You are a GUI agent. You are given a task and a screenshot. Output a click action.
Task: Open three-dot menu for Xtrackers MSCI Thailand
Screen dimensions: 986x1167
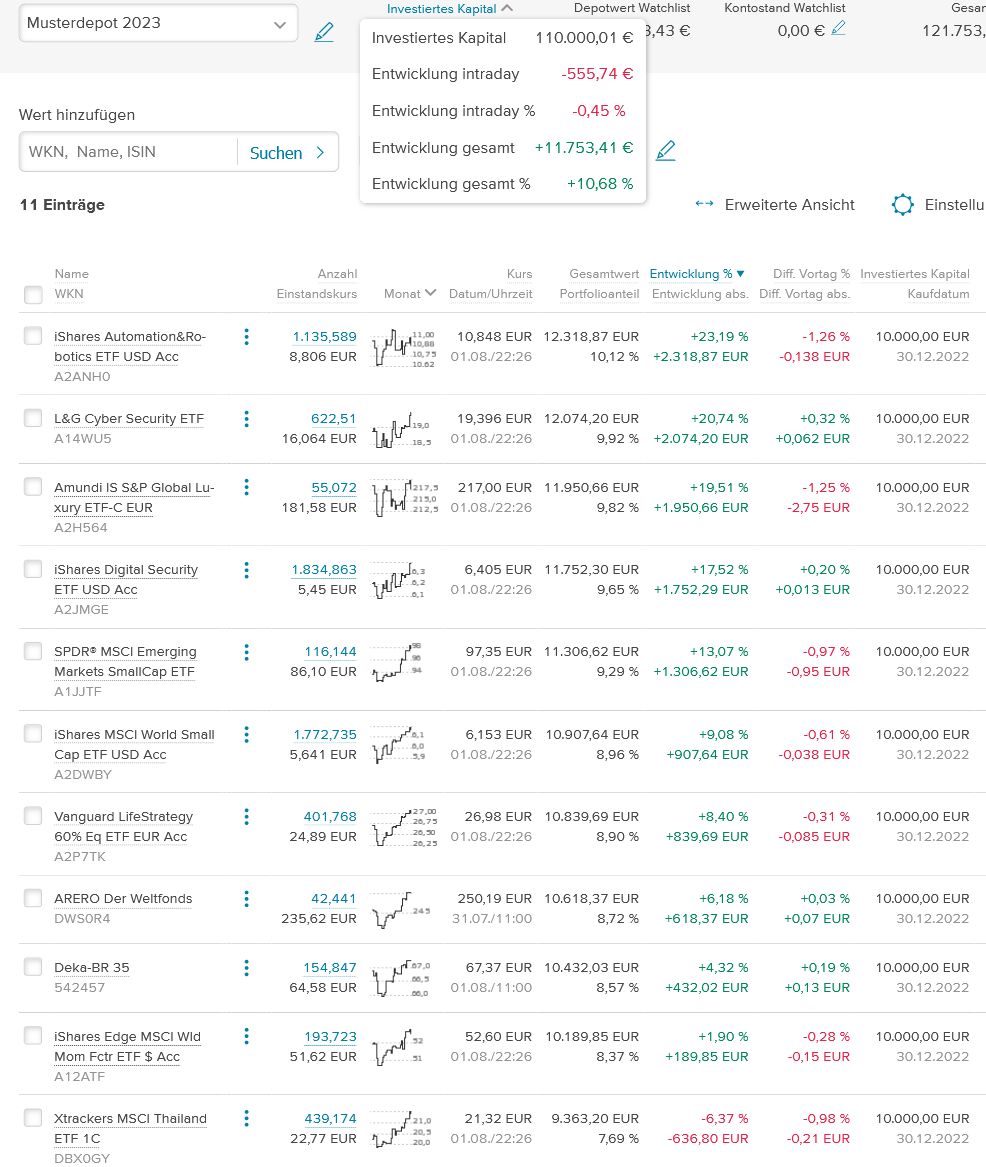246,1119
